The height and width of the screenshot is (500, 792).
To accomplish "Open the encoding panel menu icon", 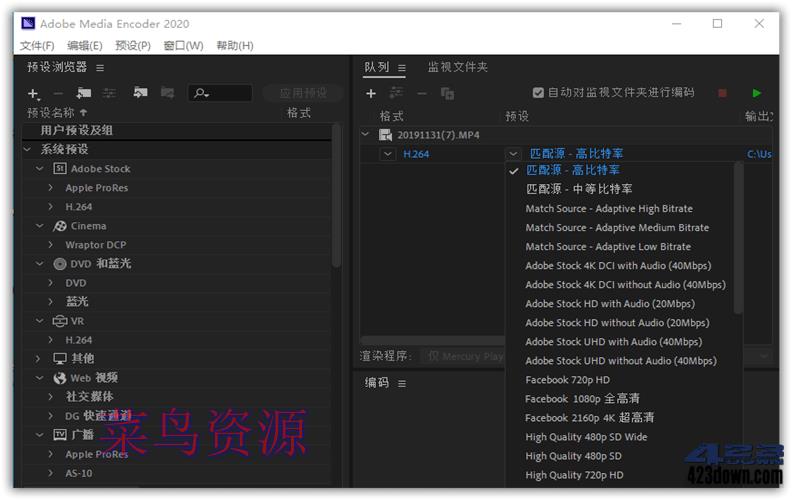I will (402, 384).
